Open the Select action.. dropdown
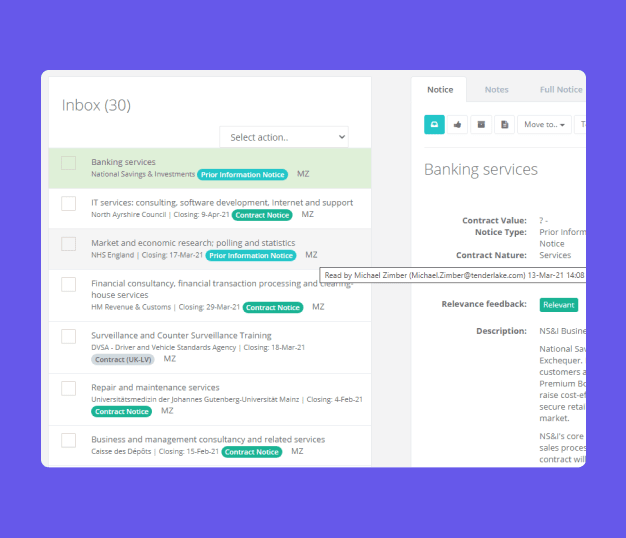 tap(284, 137)
